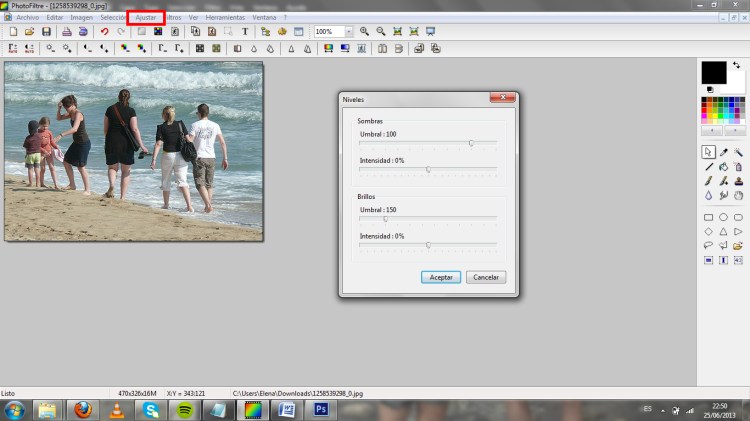Click Aceptar in Niveles dialog
This screenshot has height=421, width=750.
441,277
